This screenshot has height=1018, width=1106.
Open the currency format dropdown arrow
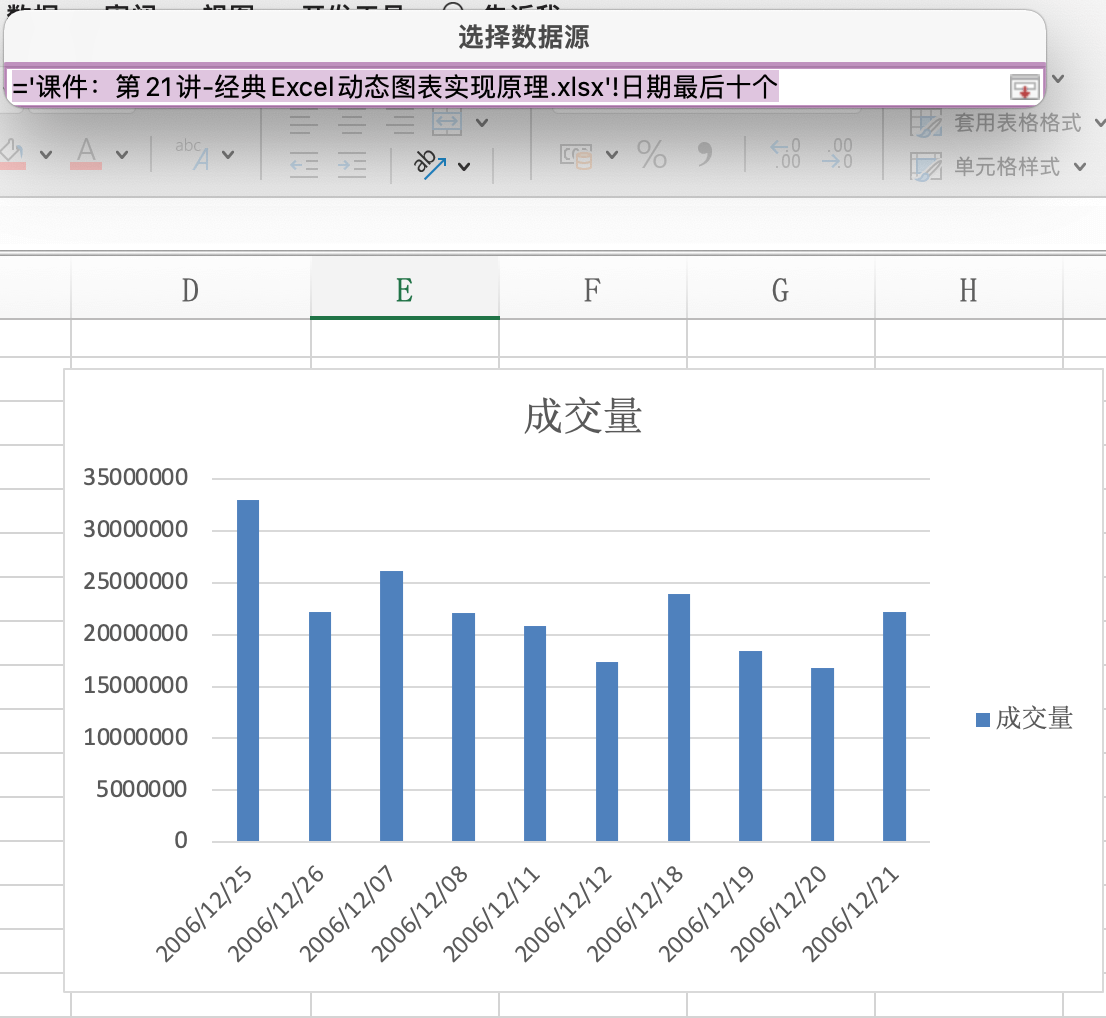pos(612,154)
